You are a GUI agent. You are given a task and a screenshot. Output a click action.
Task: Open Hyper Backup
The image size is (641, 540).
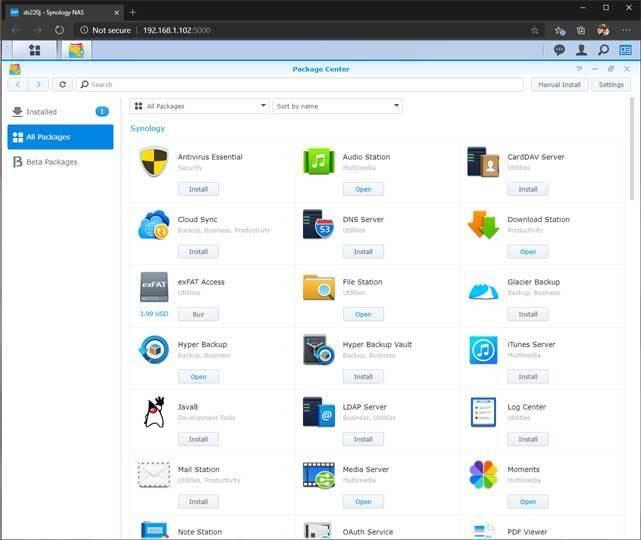pyautogui.click(x=198, y=377)
